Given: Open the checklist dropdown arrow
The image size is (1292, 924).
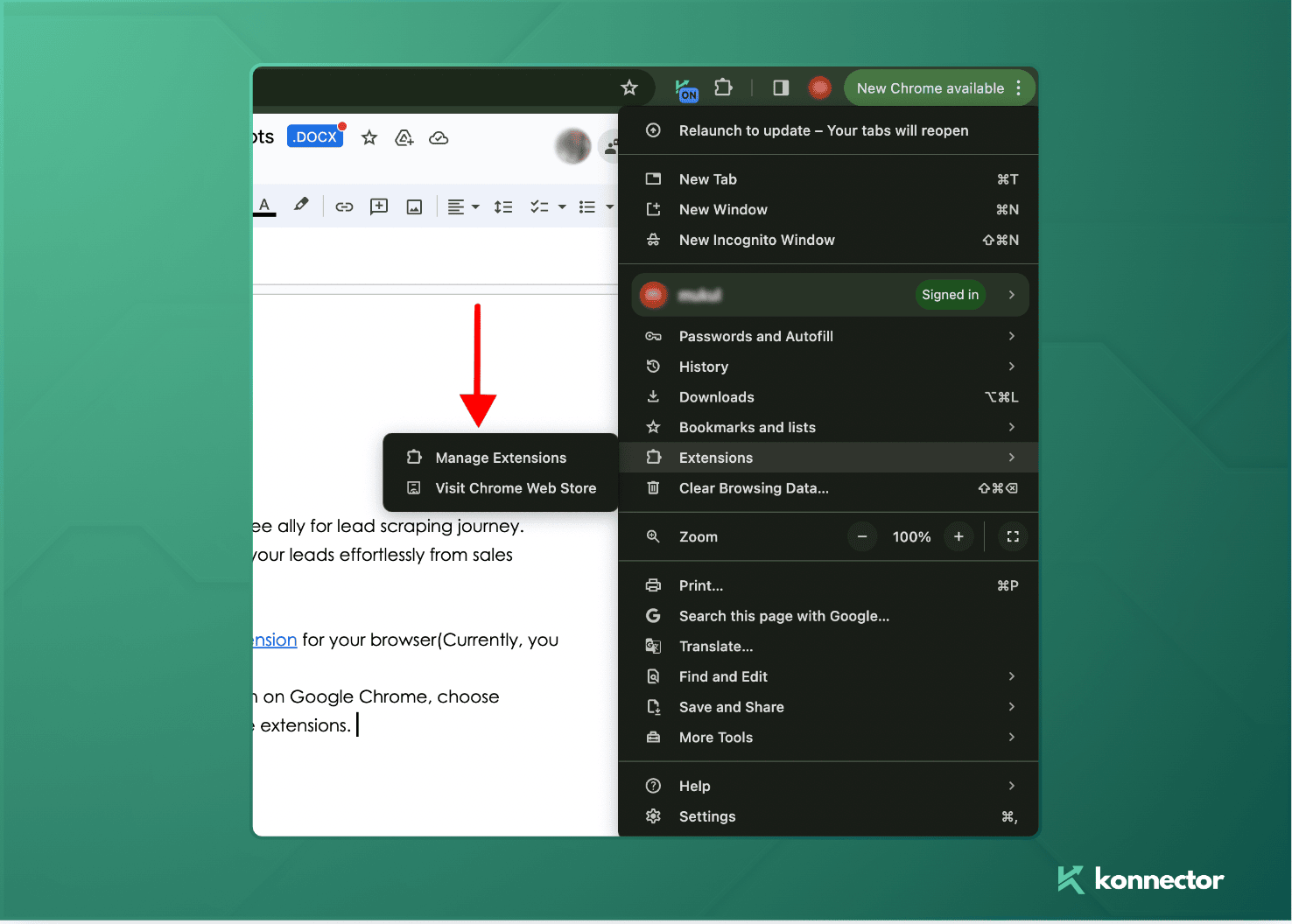Looking at the screenshot, I should tap(562, 206).
